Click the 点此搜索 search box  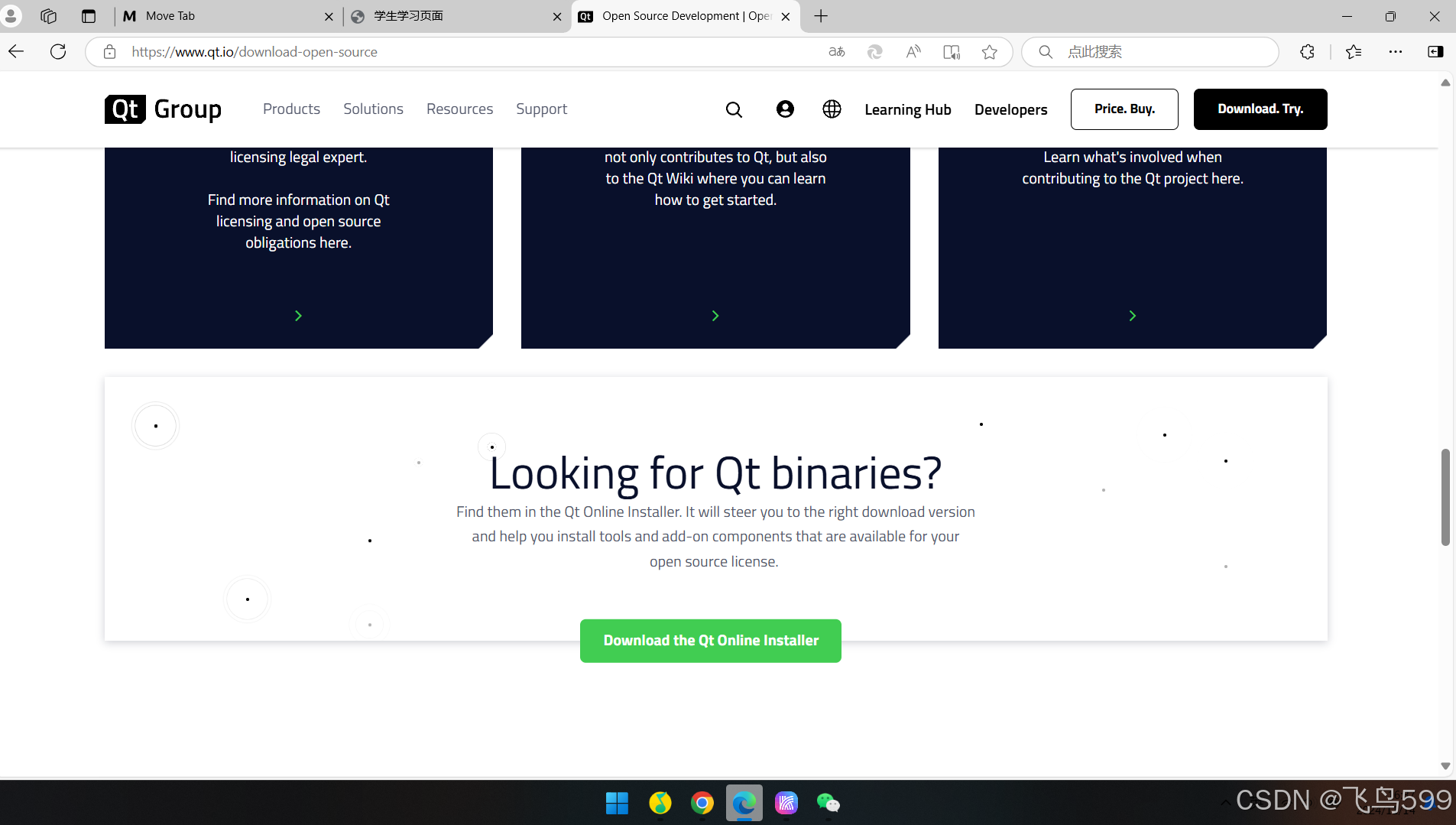point(1150,52)
